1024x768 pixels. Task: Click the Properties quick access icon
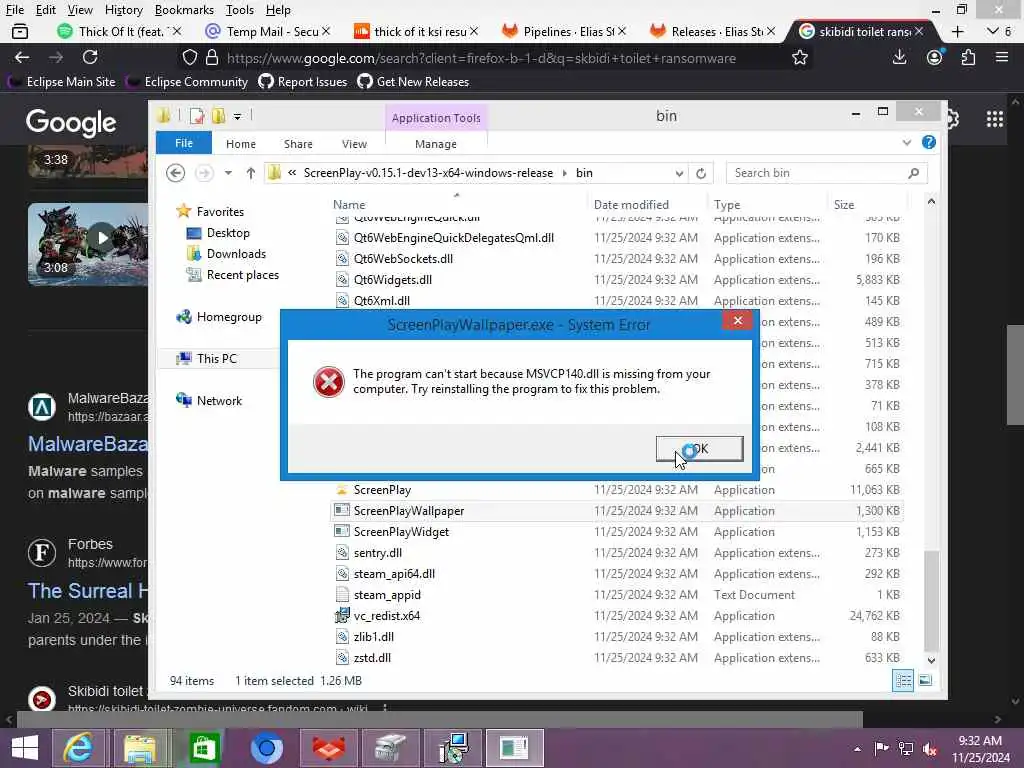(197, 116)
